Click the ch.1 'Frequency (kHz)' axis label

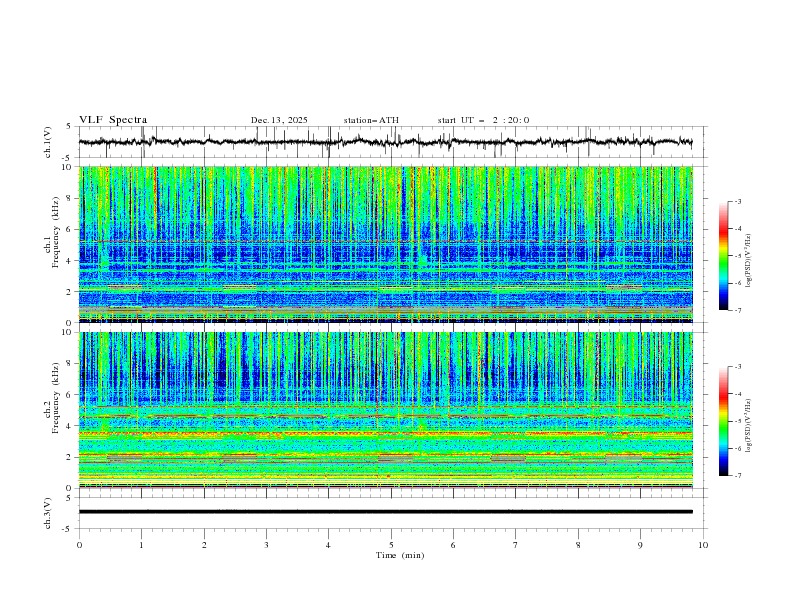pyautogui.click(x=56, y=232)
